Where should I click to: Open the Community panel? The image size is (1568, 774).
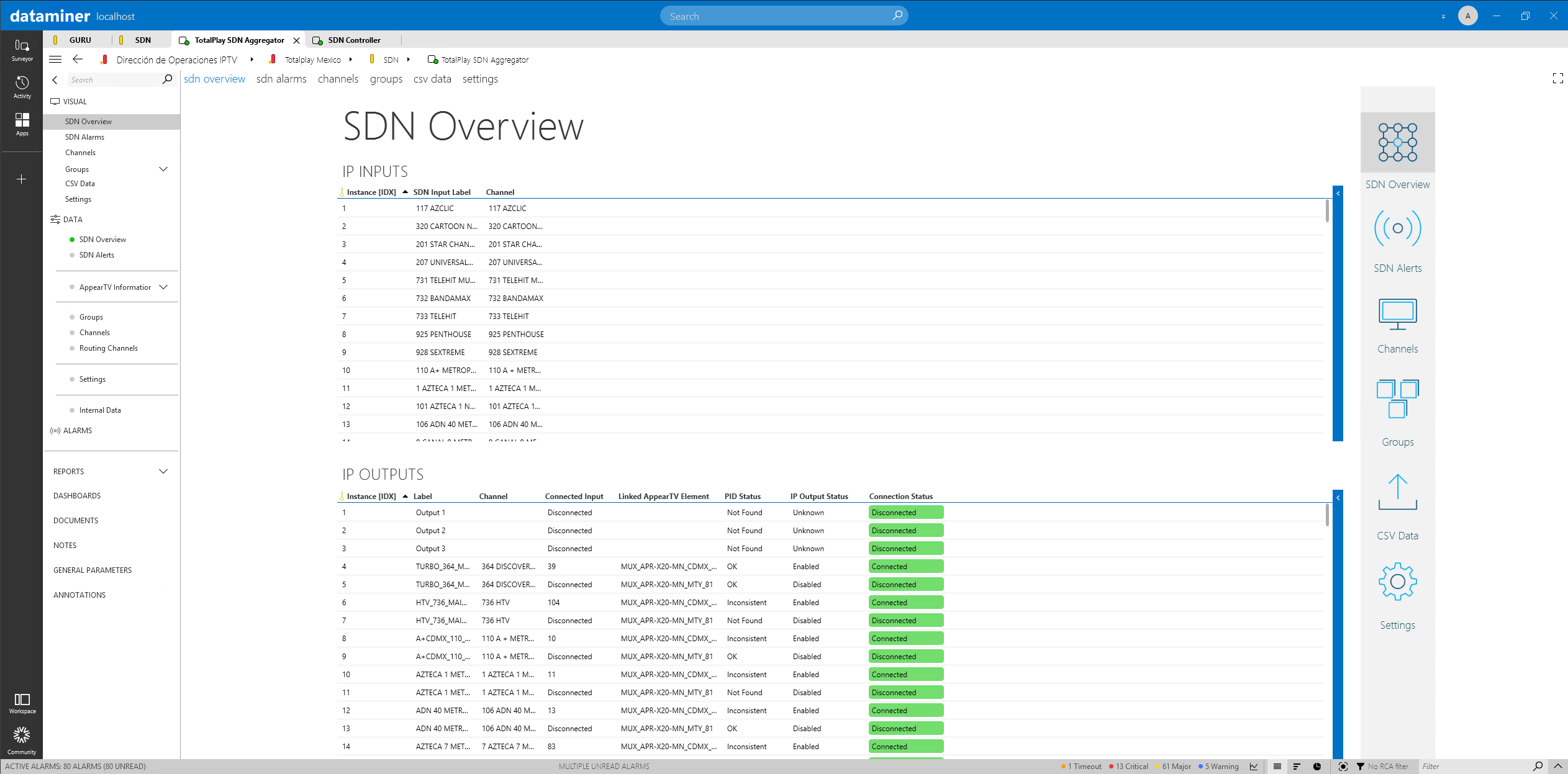point(22,741)
